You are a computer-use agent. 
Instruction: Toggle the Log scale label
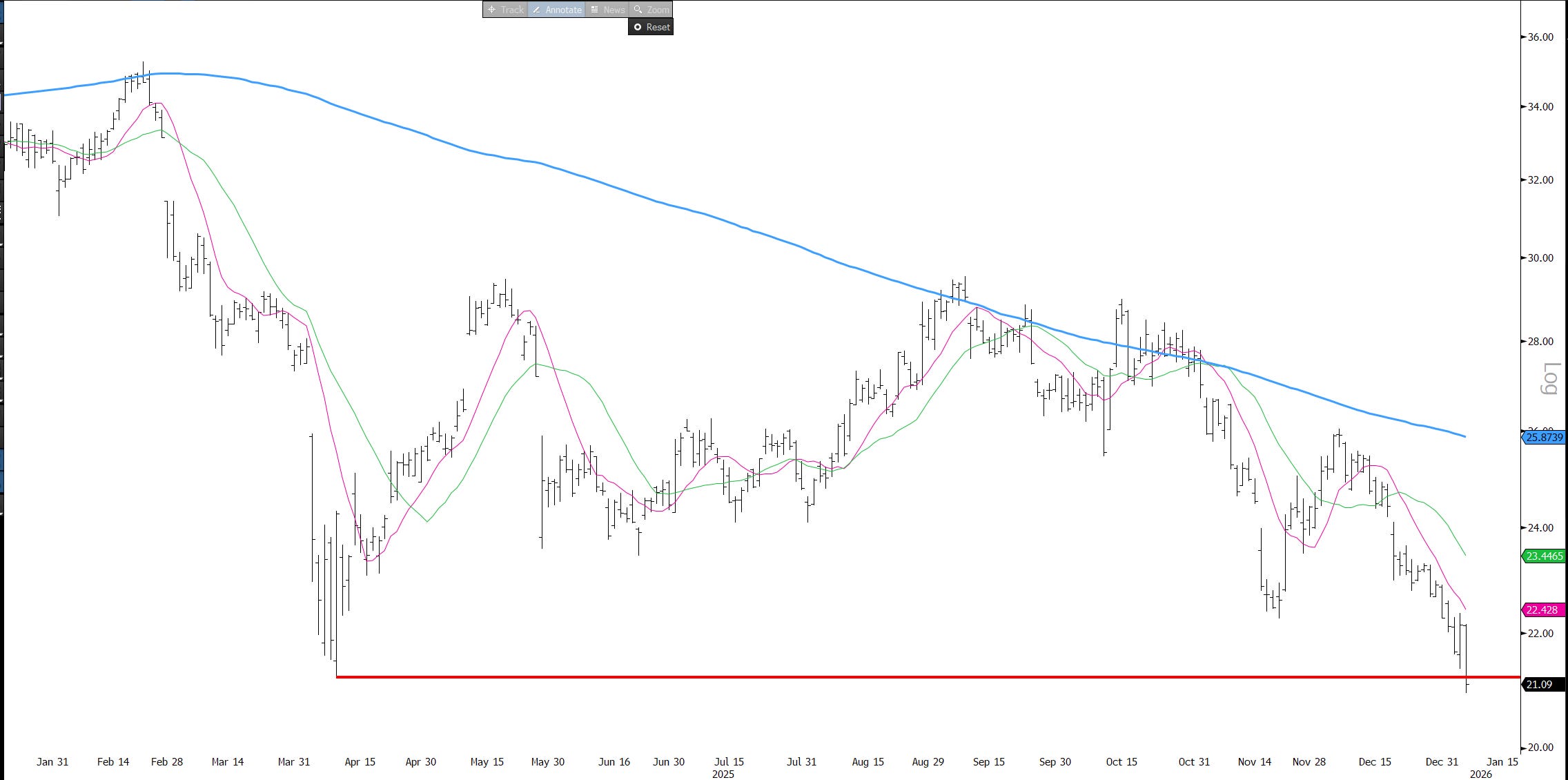[1550, 378]
